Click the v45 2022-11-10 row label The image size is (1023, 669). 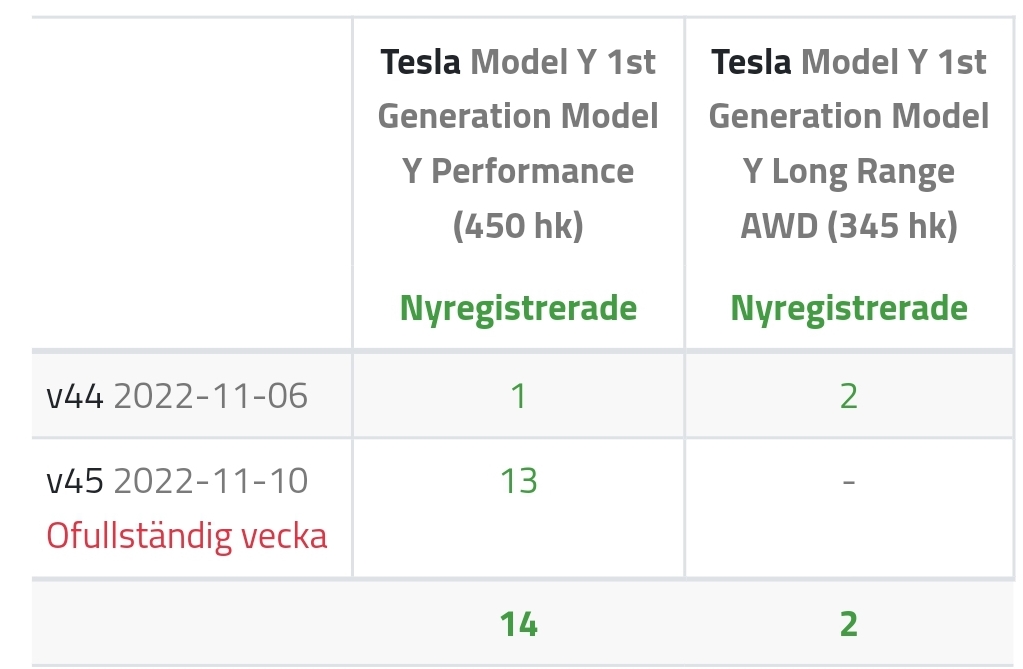pos(177,481)
